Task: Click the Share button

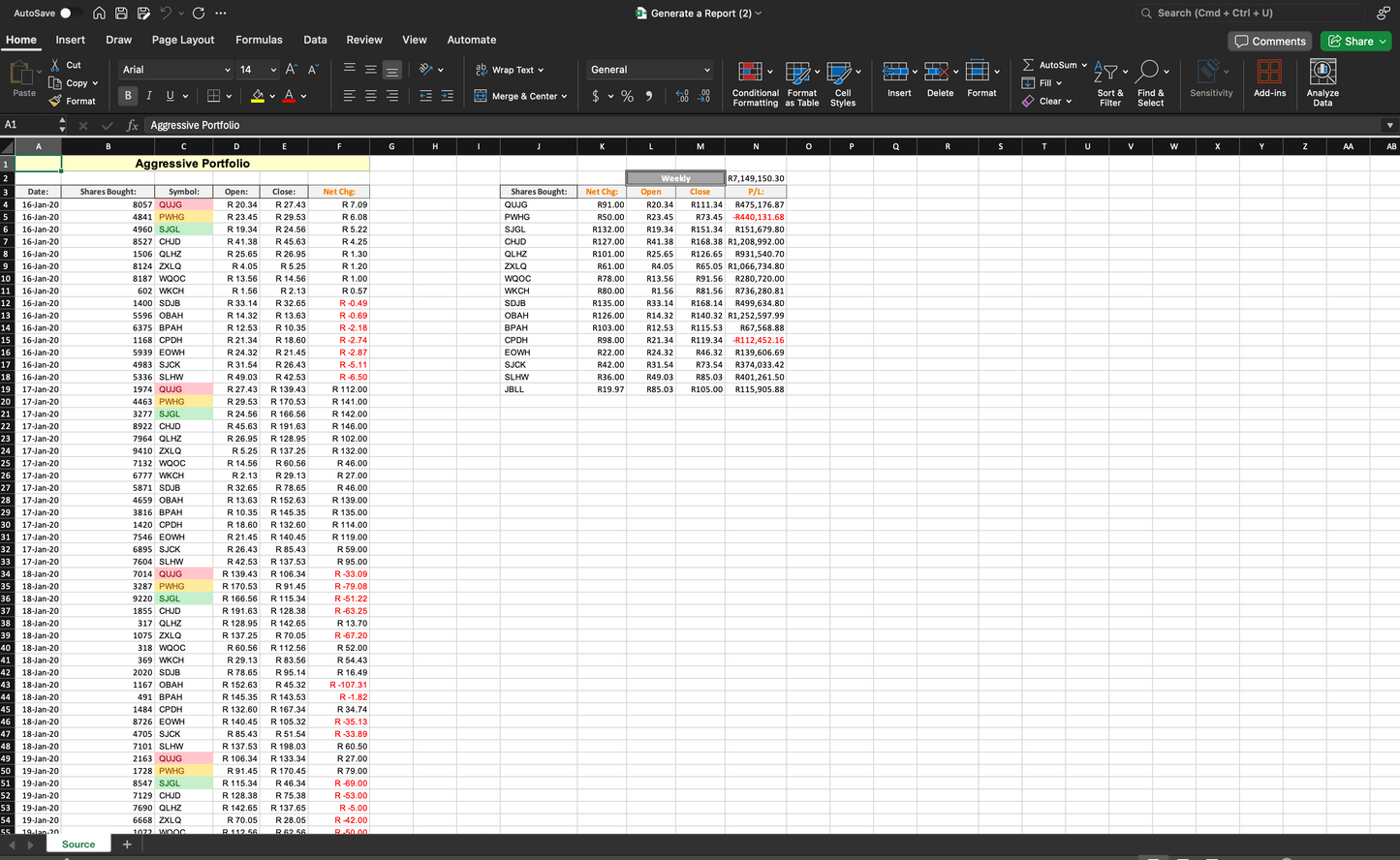Action: (x=1354, y=41)
